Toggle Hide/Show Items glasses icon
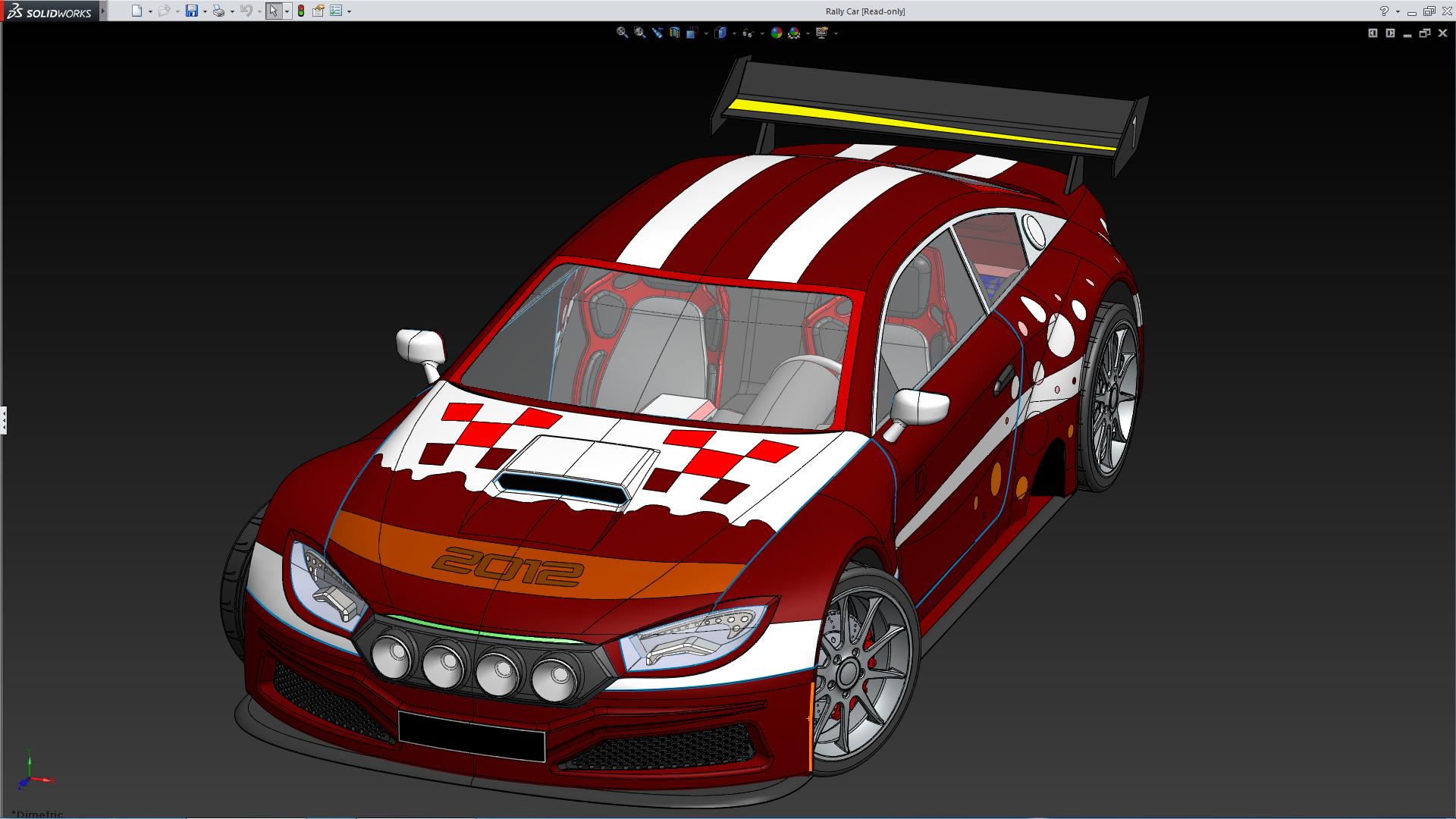 coord(748,33)
